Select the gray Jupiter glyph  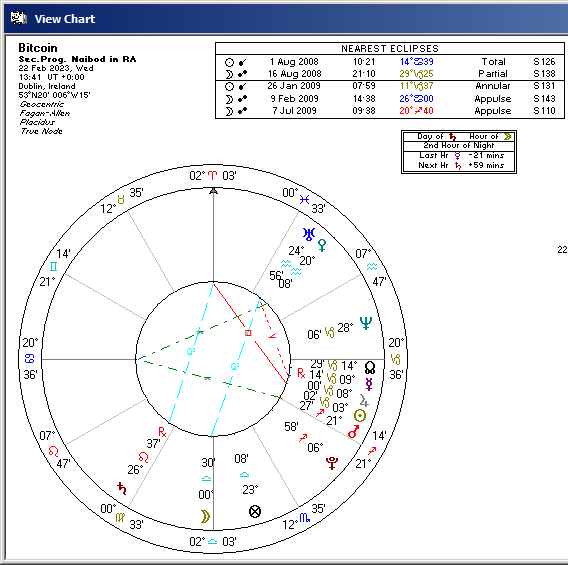pos(364,400)
